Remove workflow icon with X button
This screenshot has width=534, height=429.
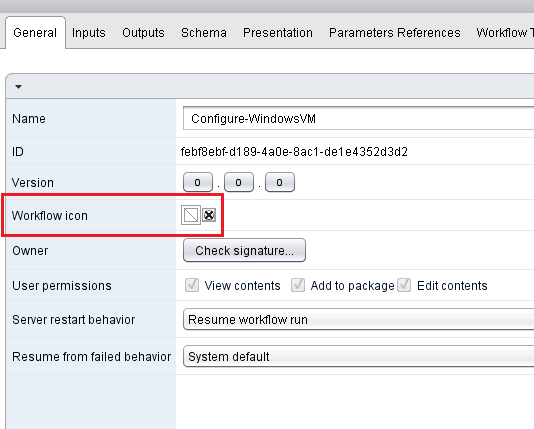click(209, 215)
